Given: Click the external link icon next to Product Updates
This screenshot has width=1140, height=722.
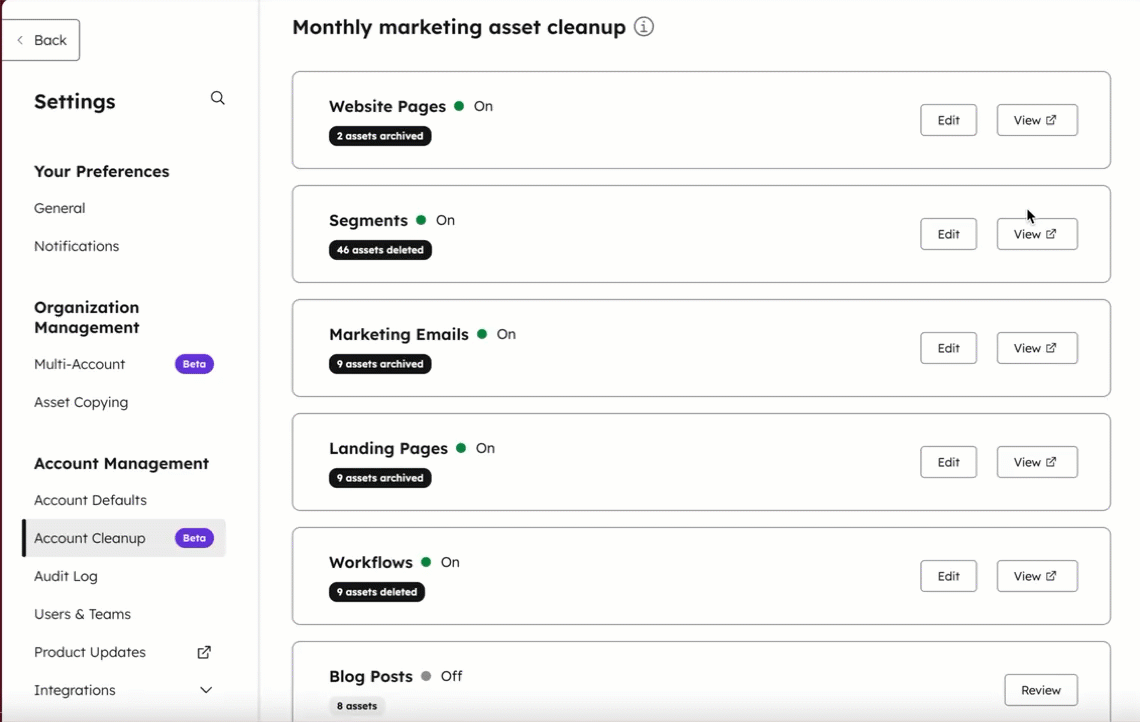Looking at the screenshot, I should tap(203, 651).
